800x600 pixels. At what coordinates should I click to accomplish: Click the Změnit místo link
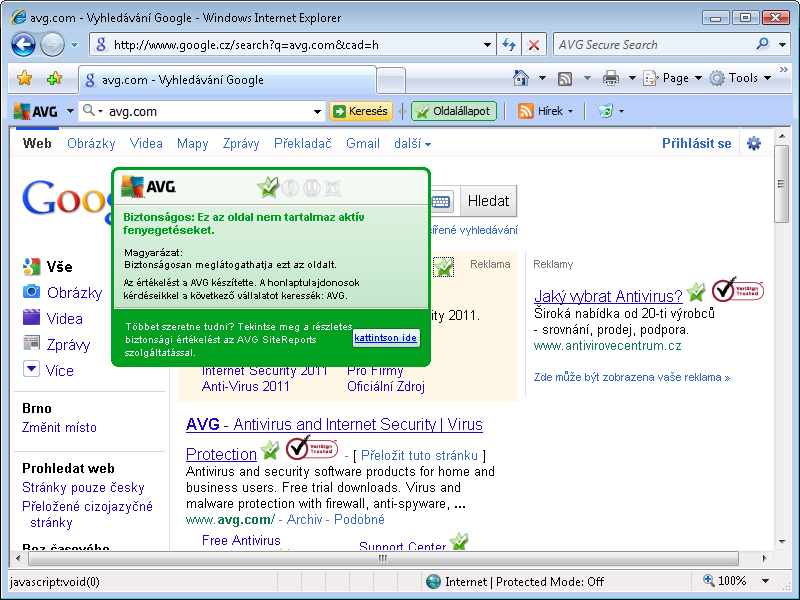[x=59, y=427]
